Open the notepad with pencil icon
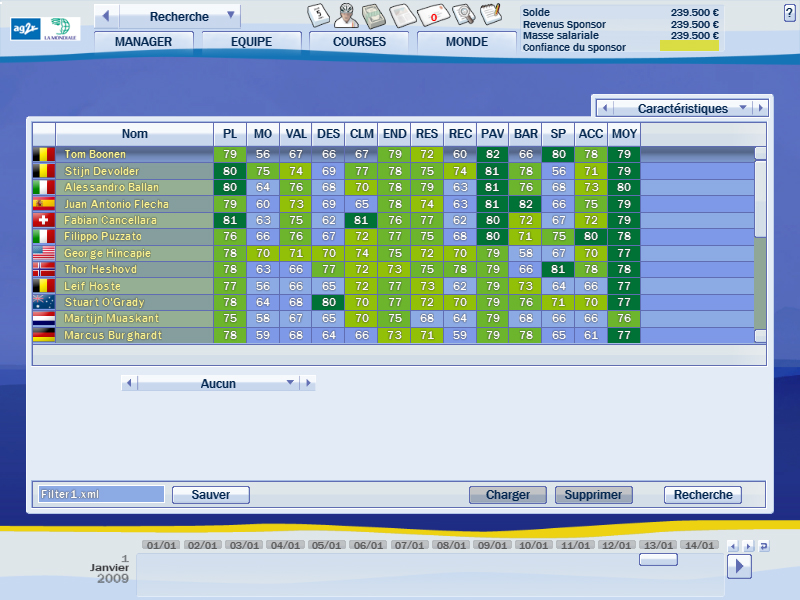This screenshot has width=800, height=600. (x=490, y=15)
